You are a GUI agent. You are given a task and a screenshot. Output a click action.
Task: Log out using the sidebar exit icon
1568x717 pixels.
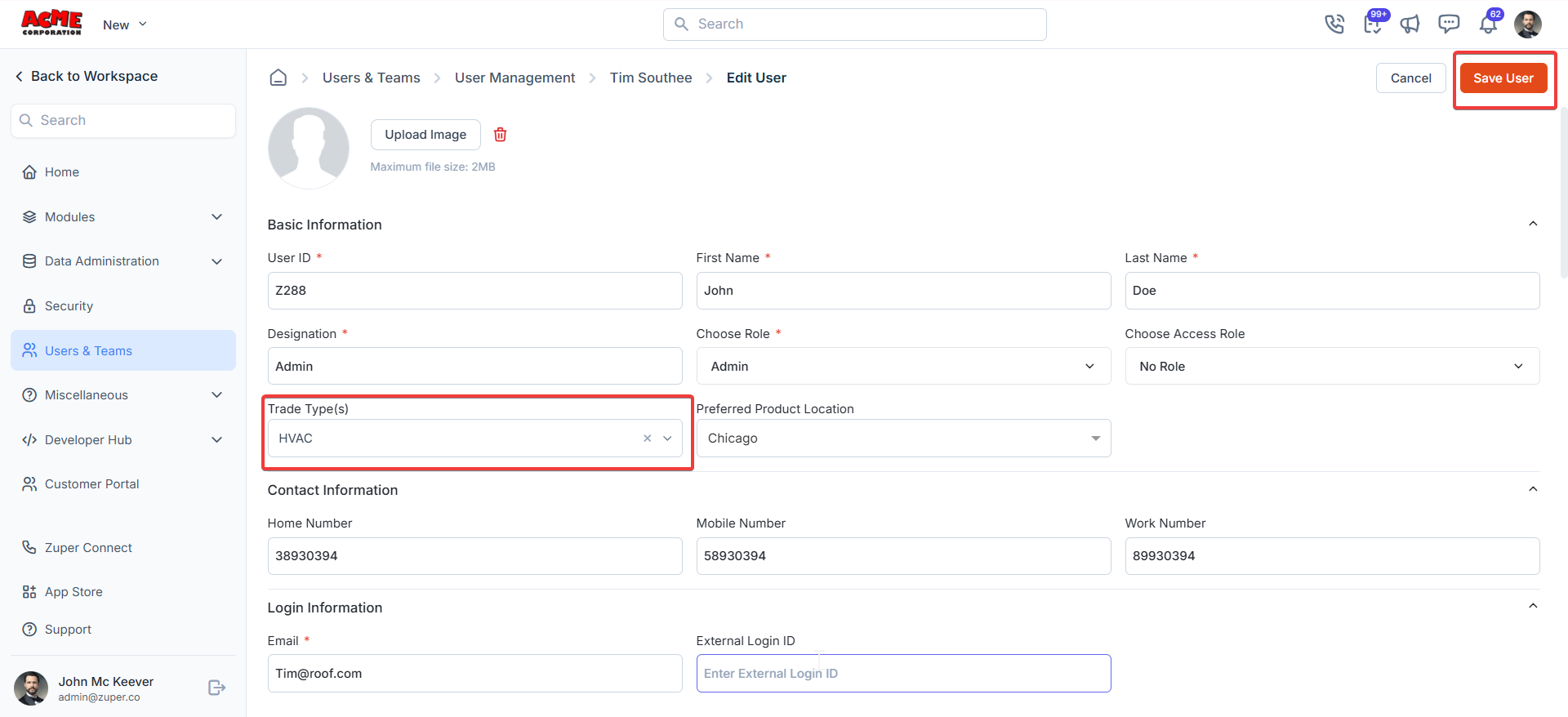click(216, 688)
